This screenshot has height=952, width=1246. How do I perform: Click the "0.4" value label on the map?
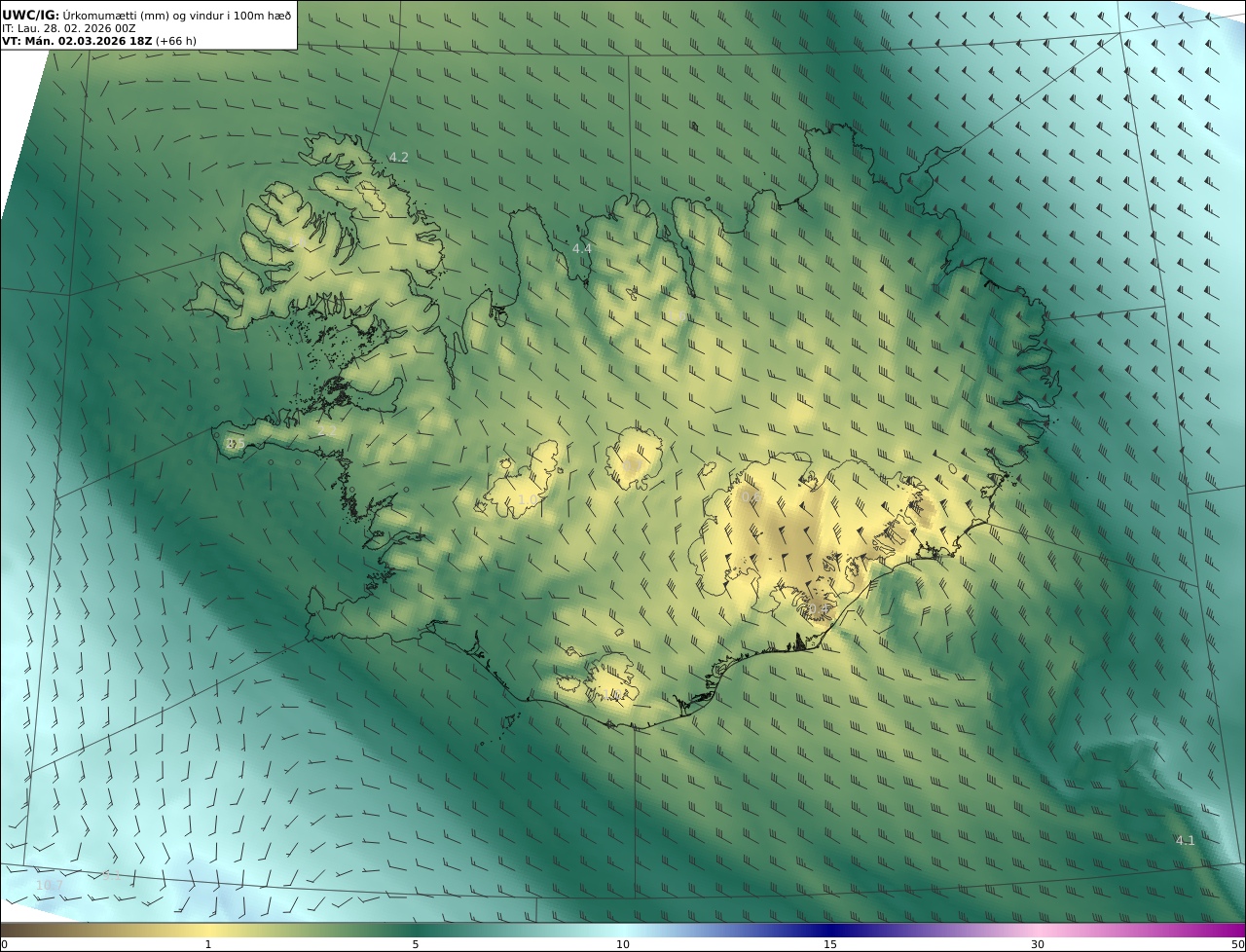pyautogui.click(x=819, y=609)
